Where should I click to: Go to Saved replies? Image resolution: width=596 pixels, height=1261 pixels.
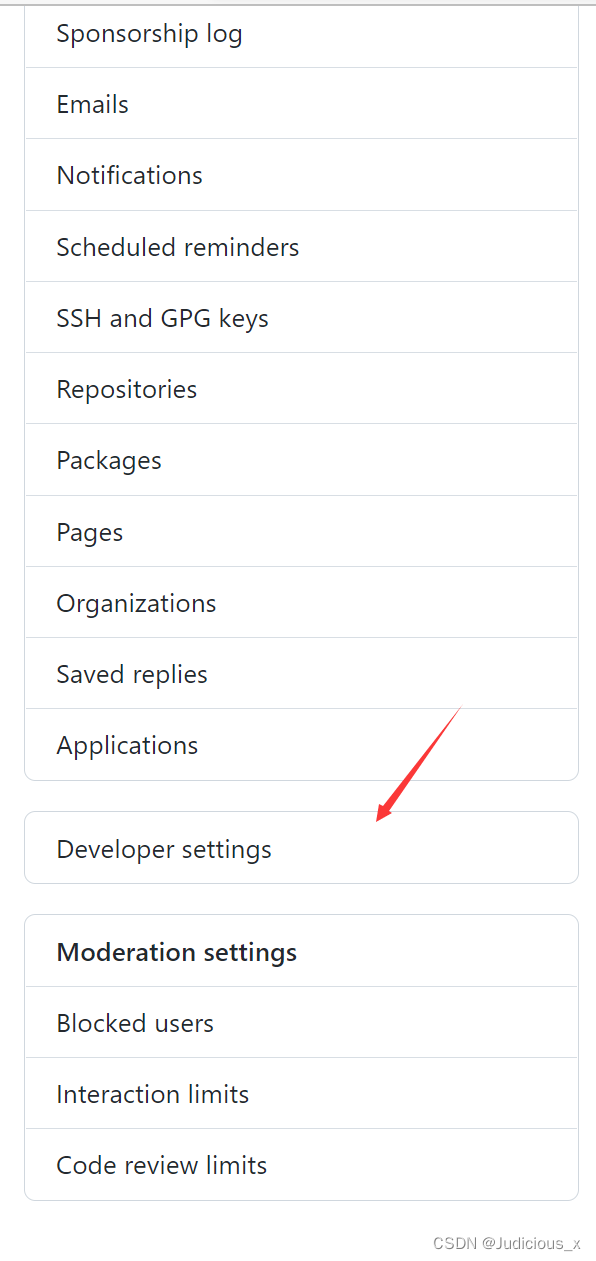301,674
